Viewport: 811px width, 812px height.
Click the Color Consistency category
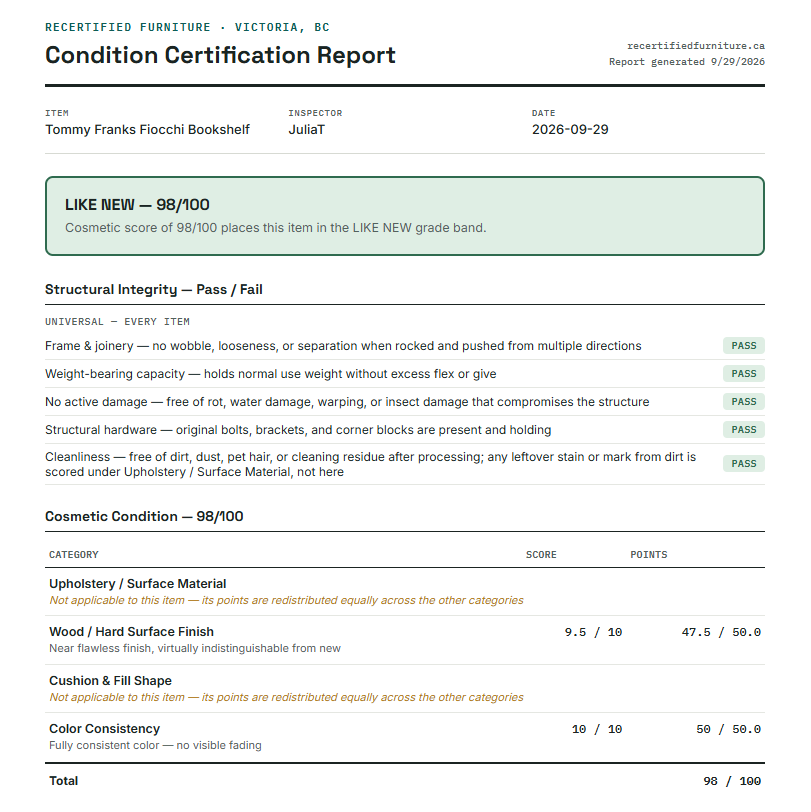(105, 729)
